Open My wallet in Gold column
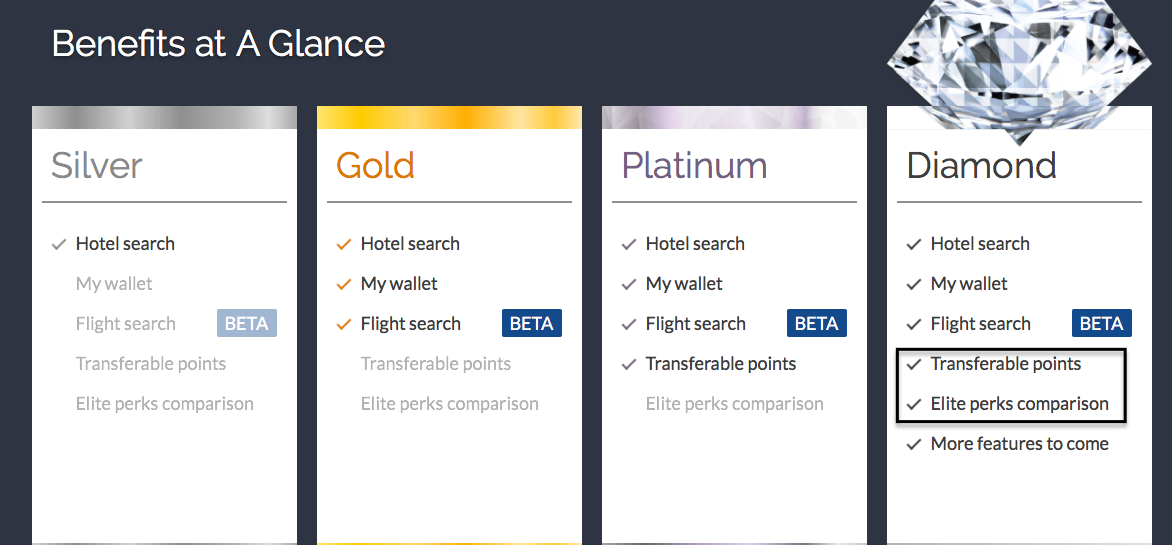The width and height of the screenshot is (1172, 545). tap(399, 284)
